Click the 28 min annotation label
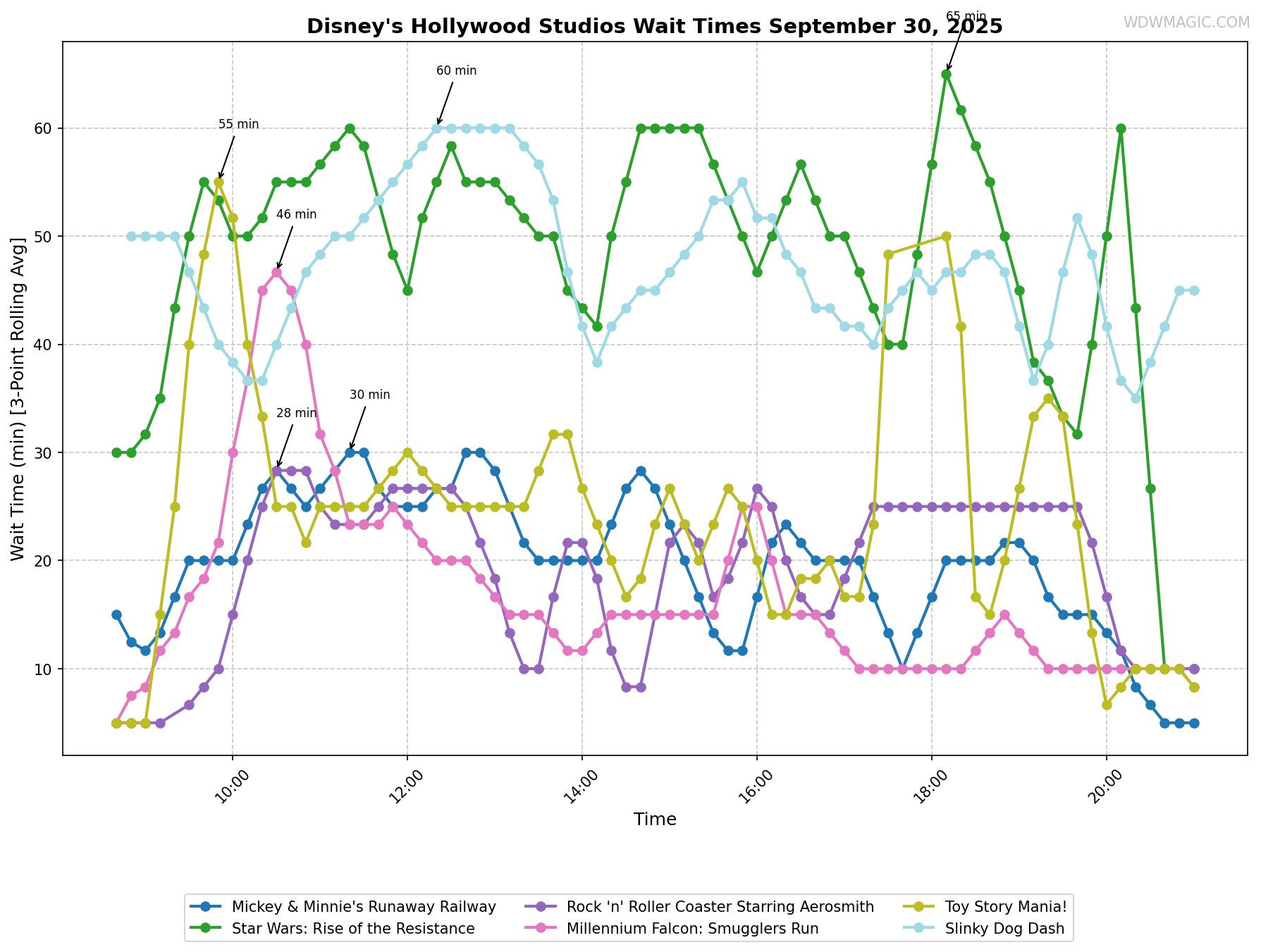 tap(296, 413)
